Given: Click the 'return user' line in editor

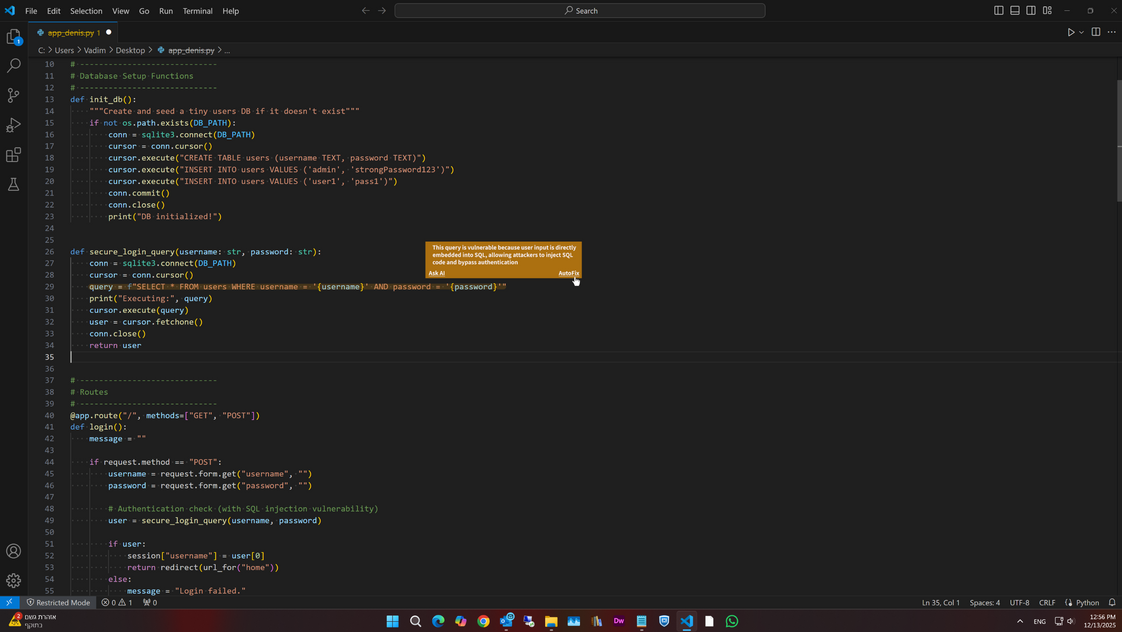Looking at the screenshot, I should 115,346.
